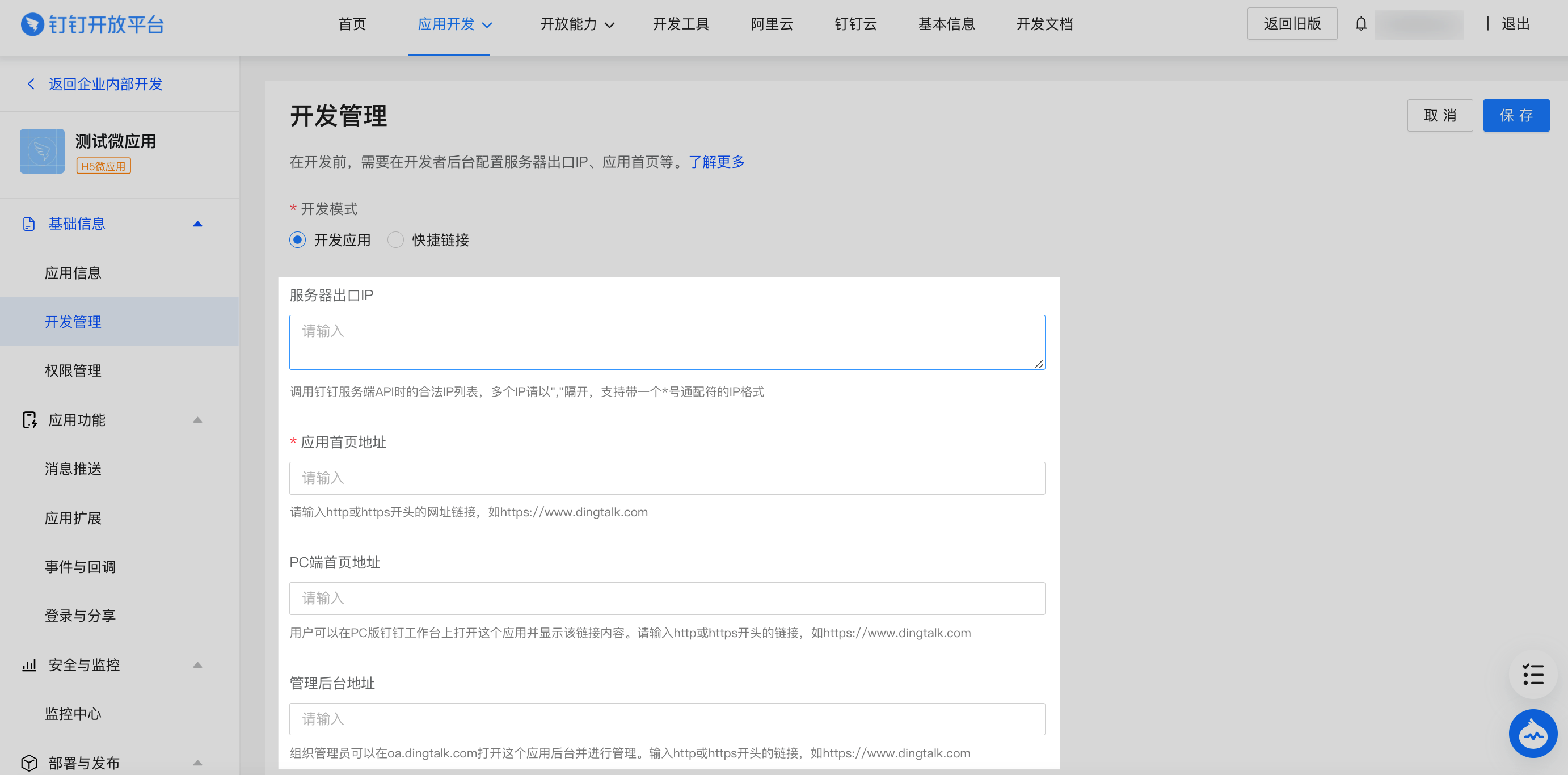This screenshot has width=1568, height=775.
Task: Open the 应用开发 dropdown chevron
Action: 487,25
